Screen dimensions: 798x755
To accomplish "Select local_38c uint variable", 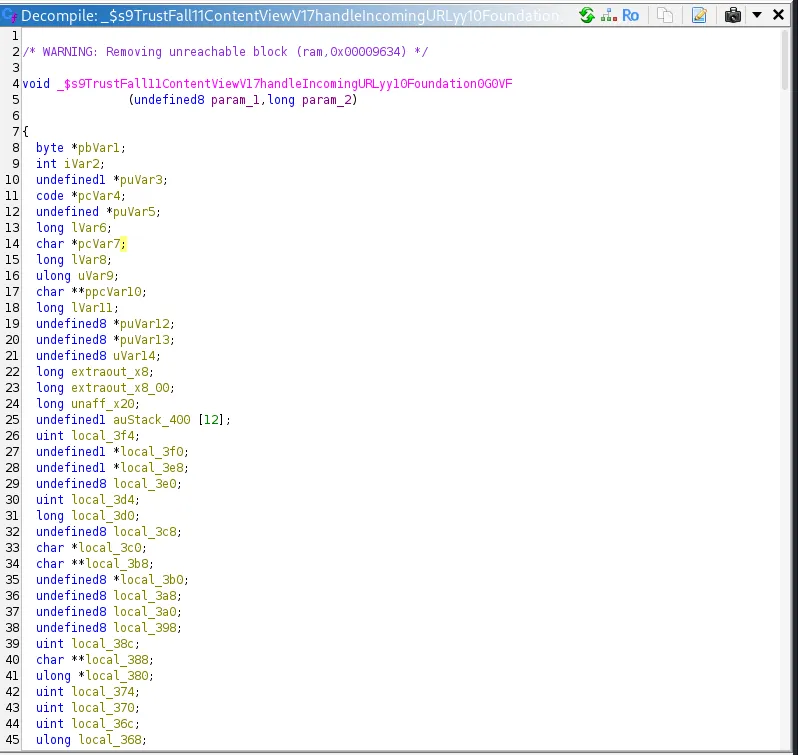I will (x=102, y=645).
